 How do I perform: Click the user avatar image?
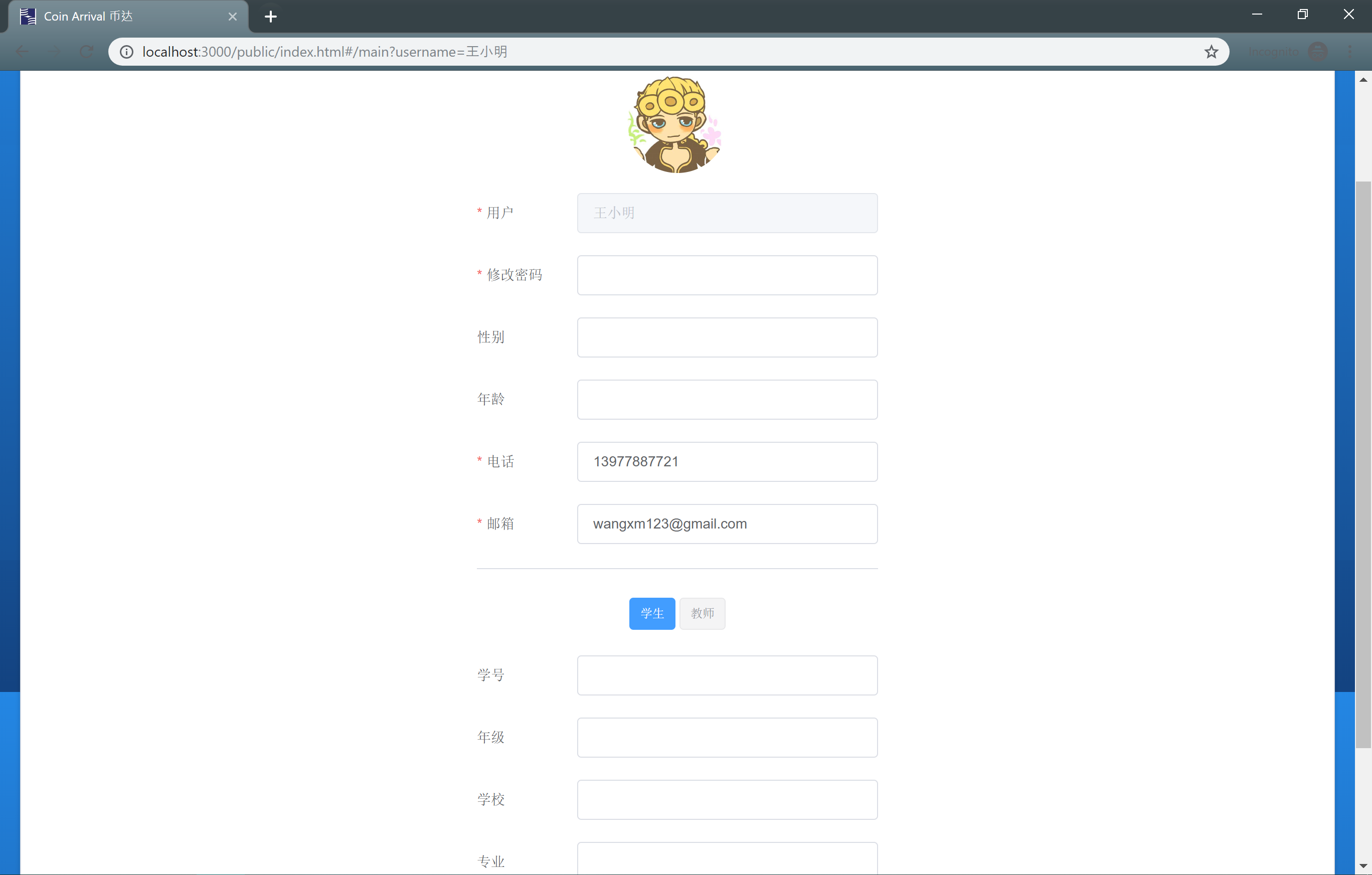[676, 125]
